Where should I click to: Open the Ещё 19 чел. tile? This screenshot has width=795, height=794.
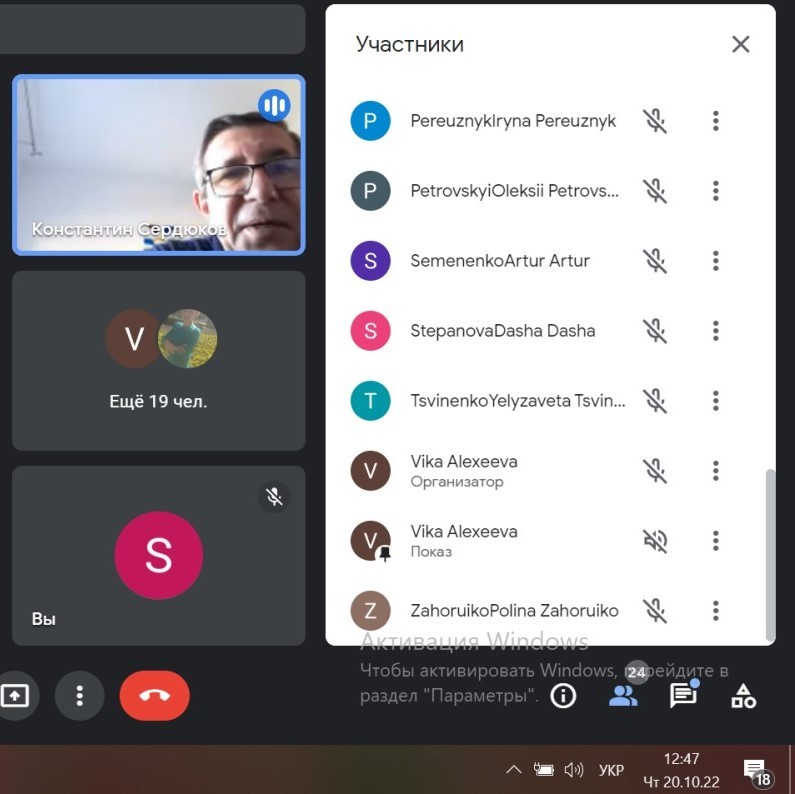click(x=159, y=360)
